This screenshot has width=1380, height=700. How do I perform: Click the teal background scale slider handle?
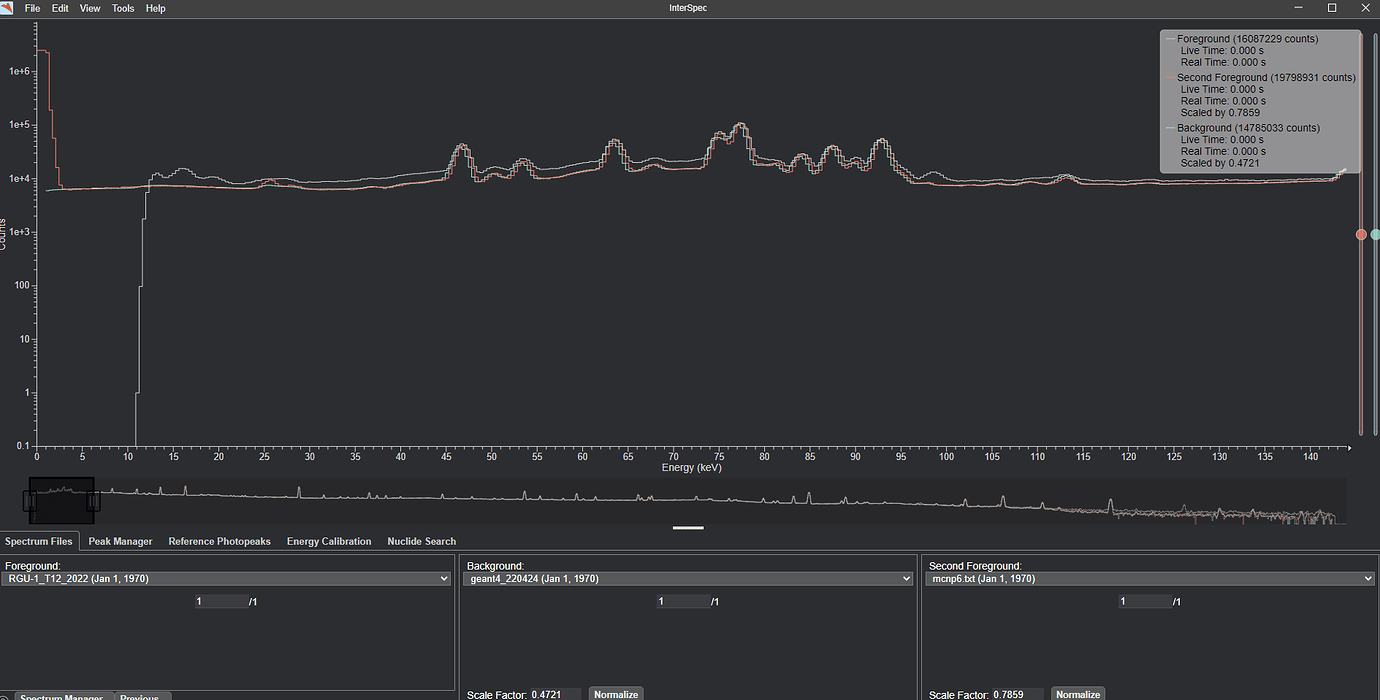pos(1375,234)
